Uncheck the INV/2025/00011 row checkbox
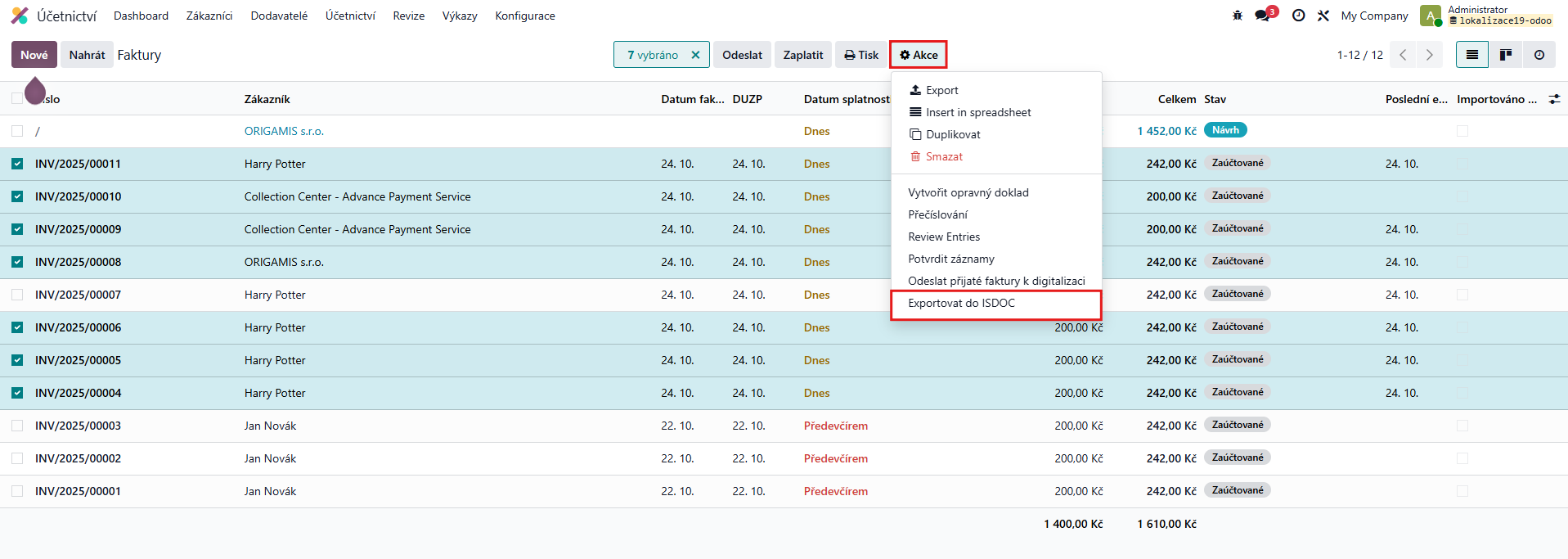Screen dimensions: 1568x559 (x=17, y=164)
